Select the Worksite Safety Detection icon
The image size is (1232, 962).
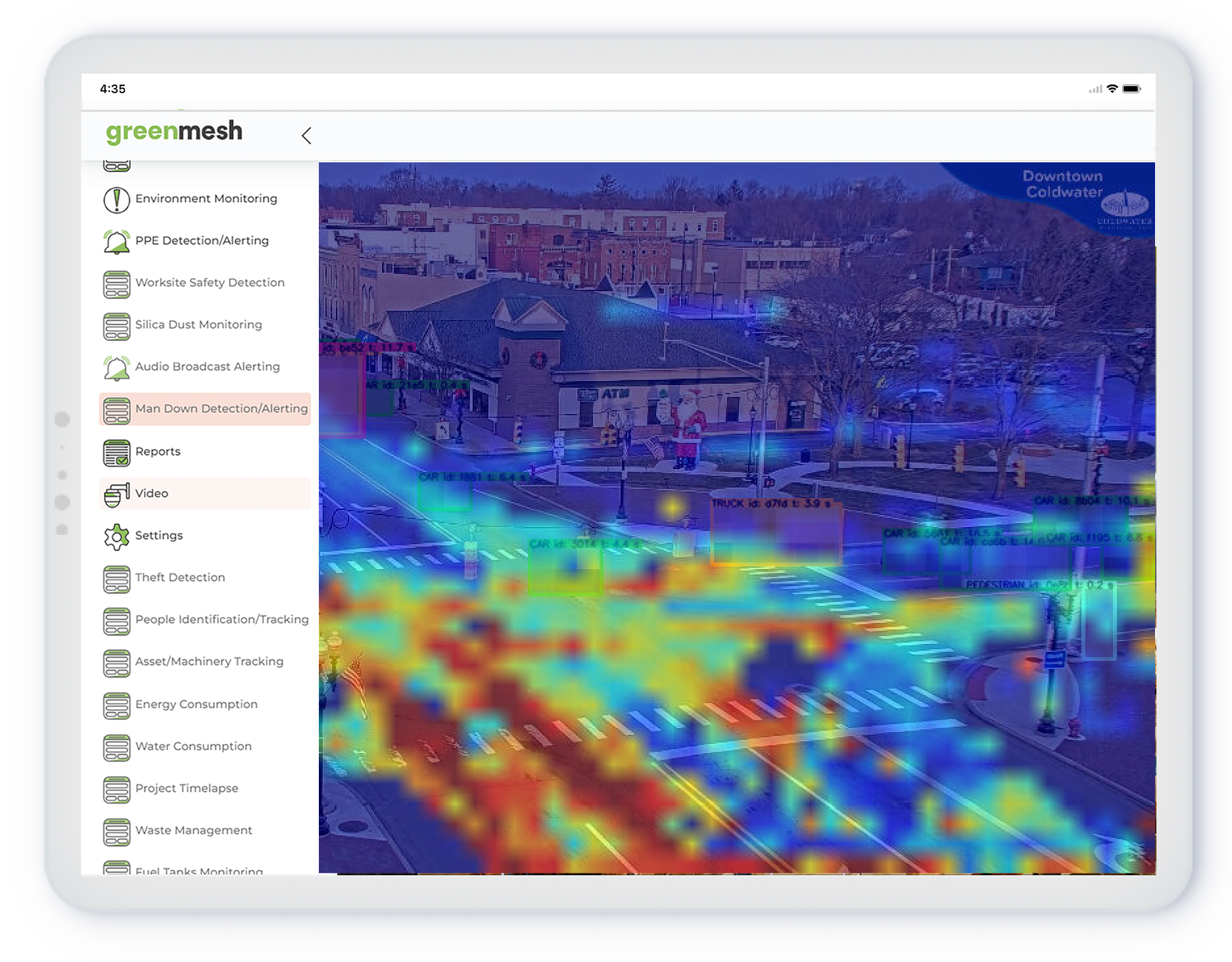(x=116, y=283)
